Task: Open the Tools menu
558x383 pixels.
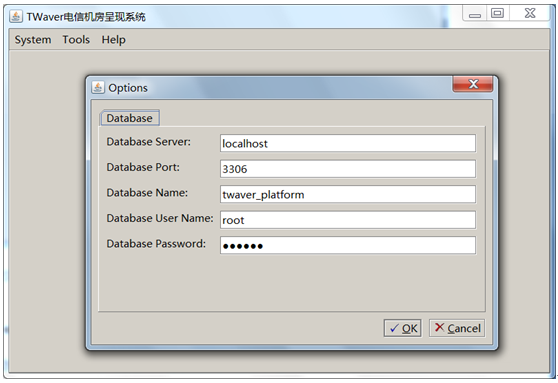Action: [76, 40]
